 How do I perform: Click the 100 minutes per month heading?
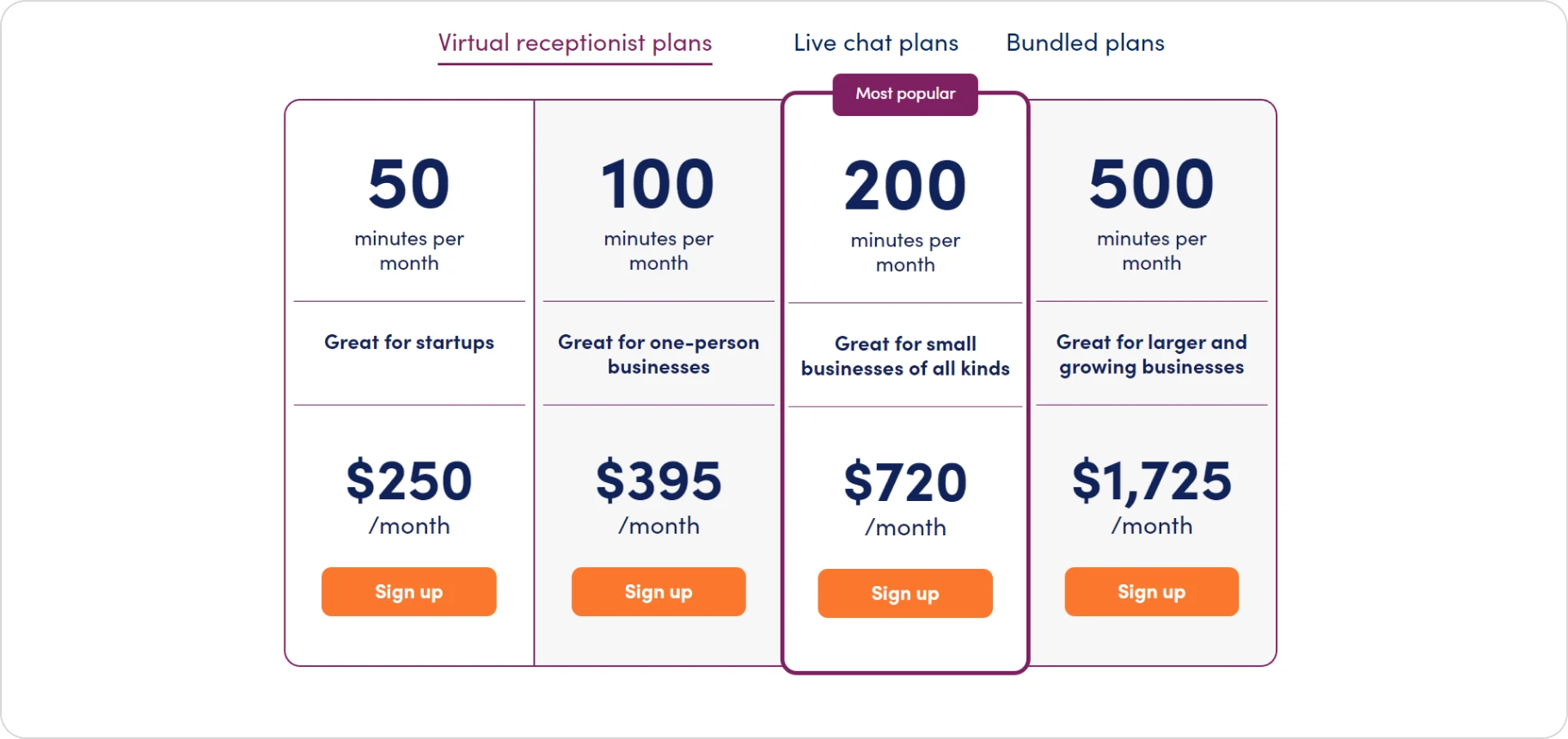click(x=658, y=211)
